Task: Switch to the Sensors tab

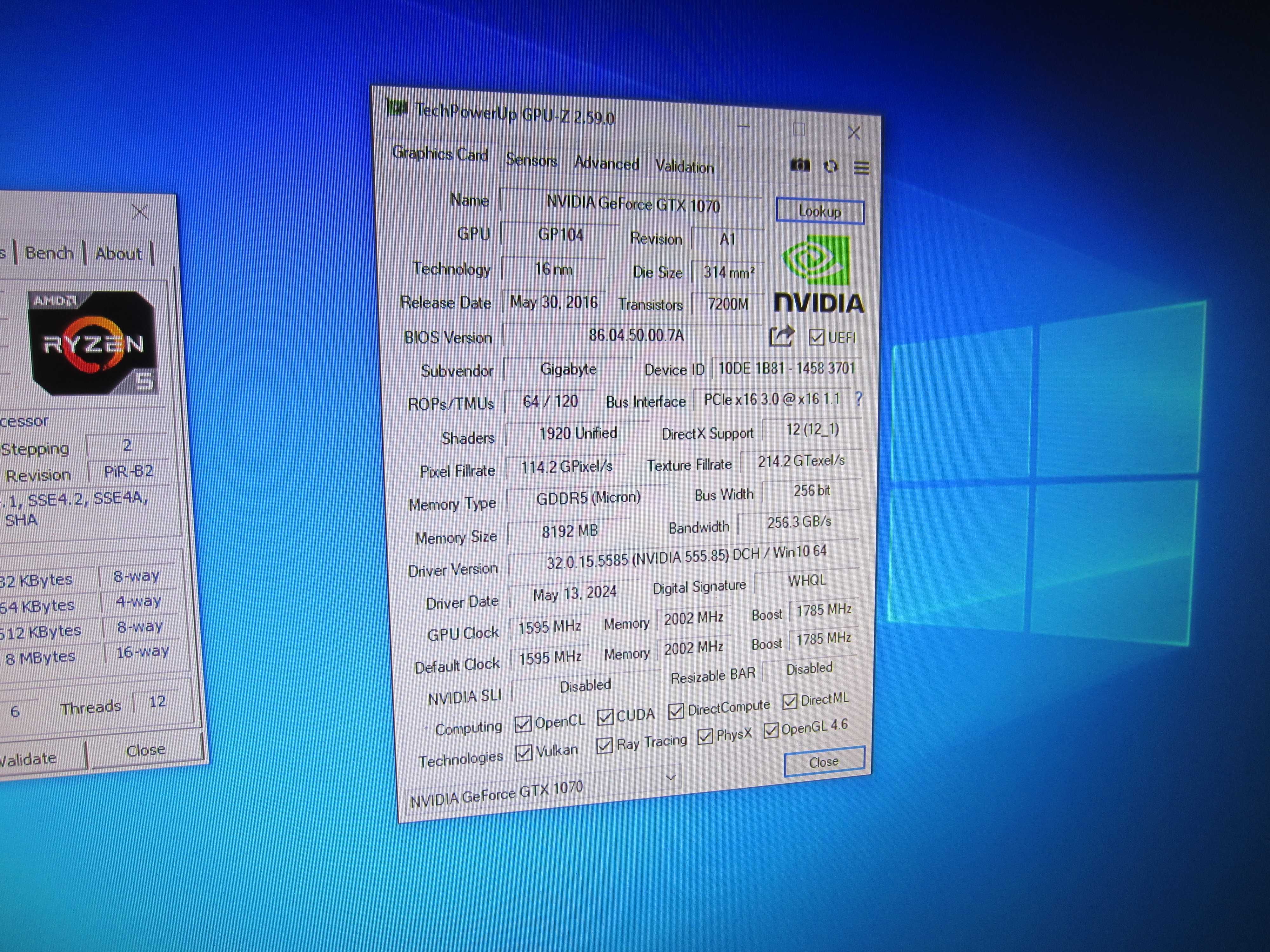Action: point(531,160)
